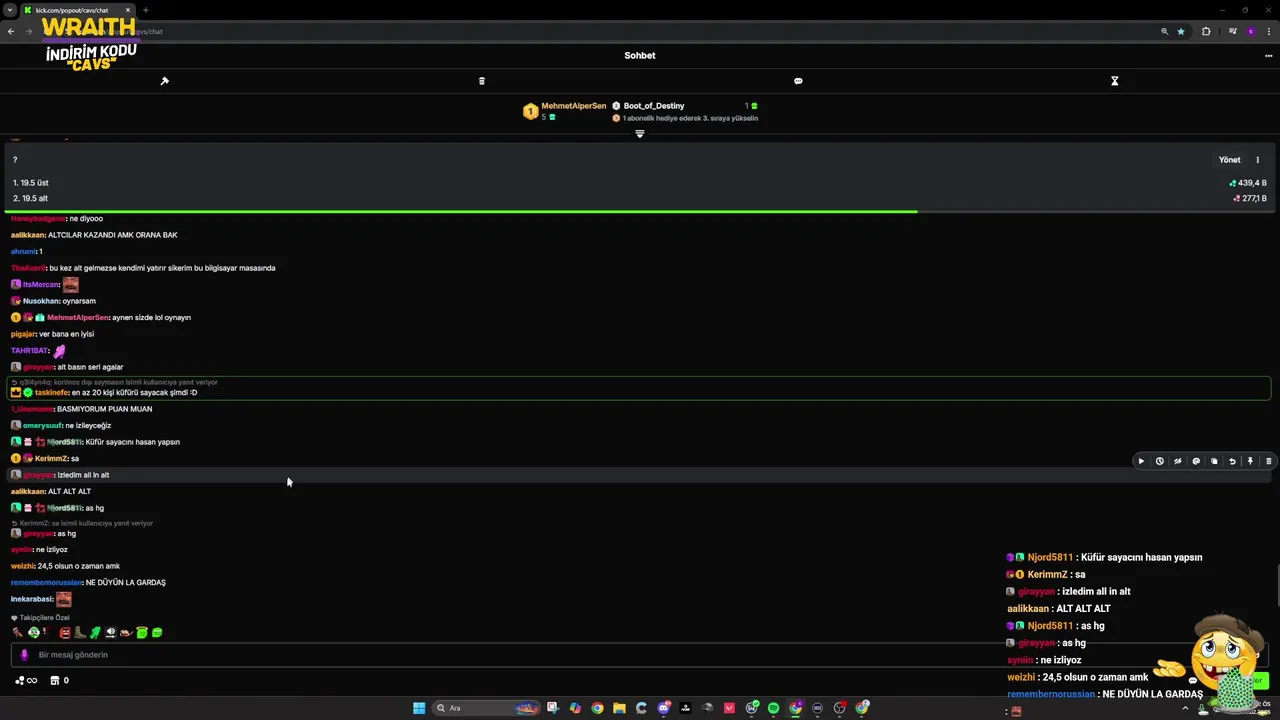Viewport: 1280px width, 720px height.
Task: Pin the message with the pushpin icon
Action: (x=1250, y=461)
